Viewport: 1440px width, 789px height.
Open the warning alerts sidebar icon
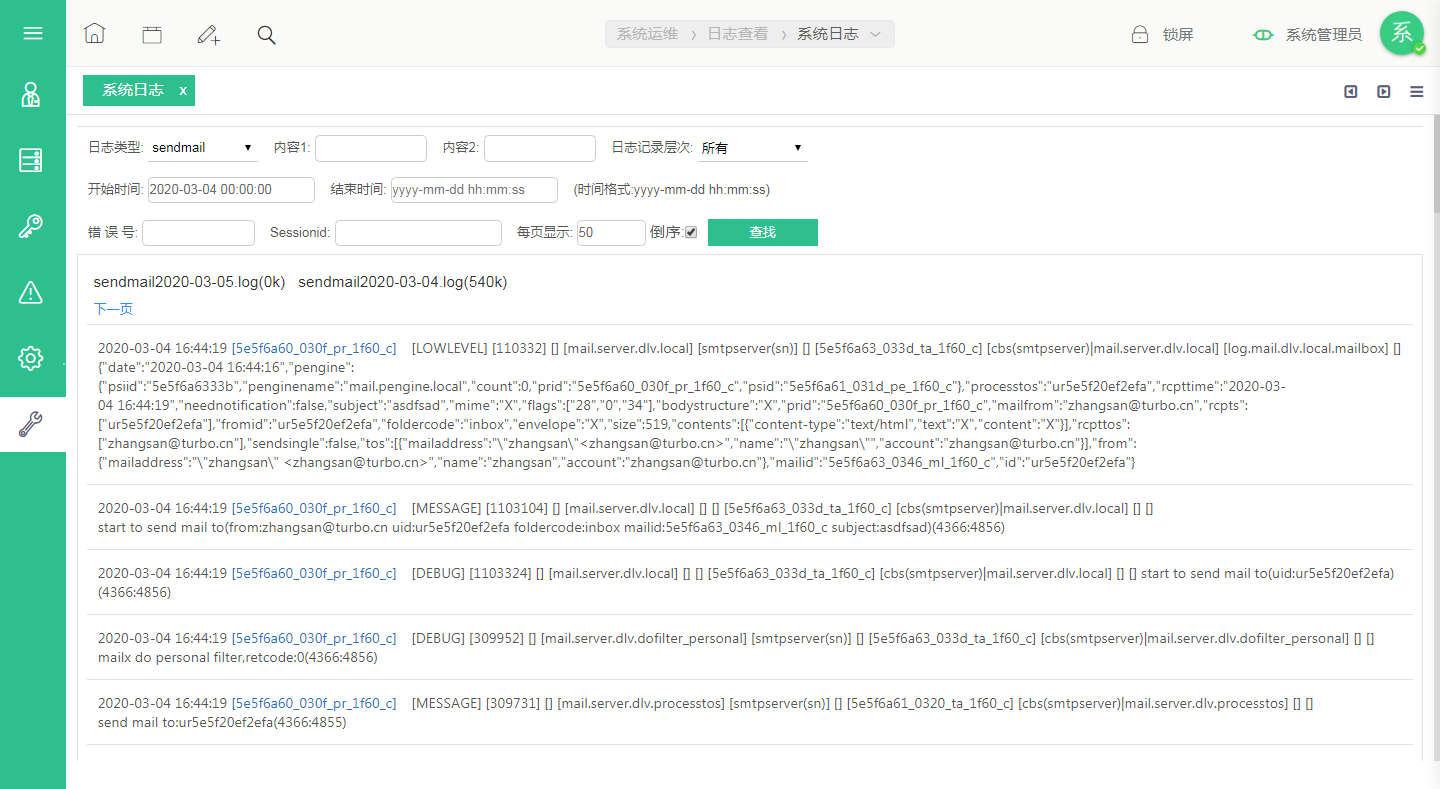tap(31, 292)
